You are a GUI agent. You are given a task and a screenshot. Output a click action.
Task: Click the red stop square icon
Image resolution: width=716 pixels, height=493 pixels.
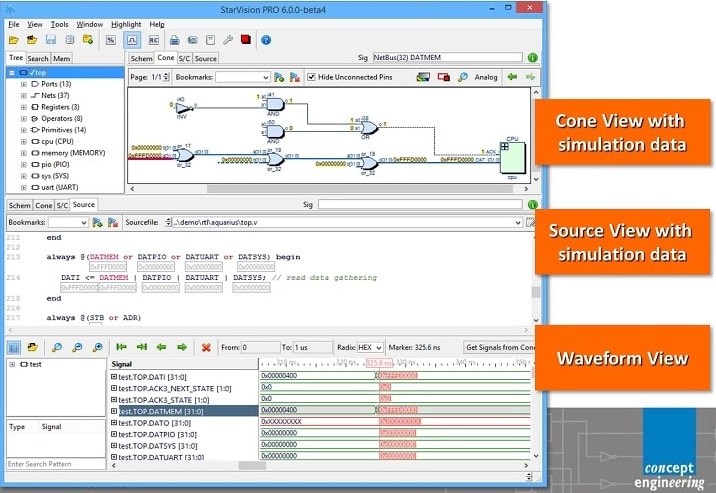pos(246,39)
